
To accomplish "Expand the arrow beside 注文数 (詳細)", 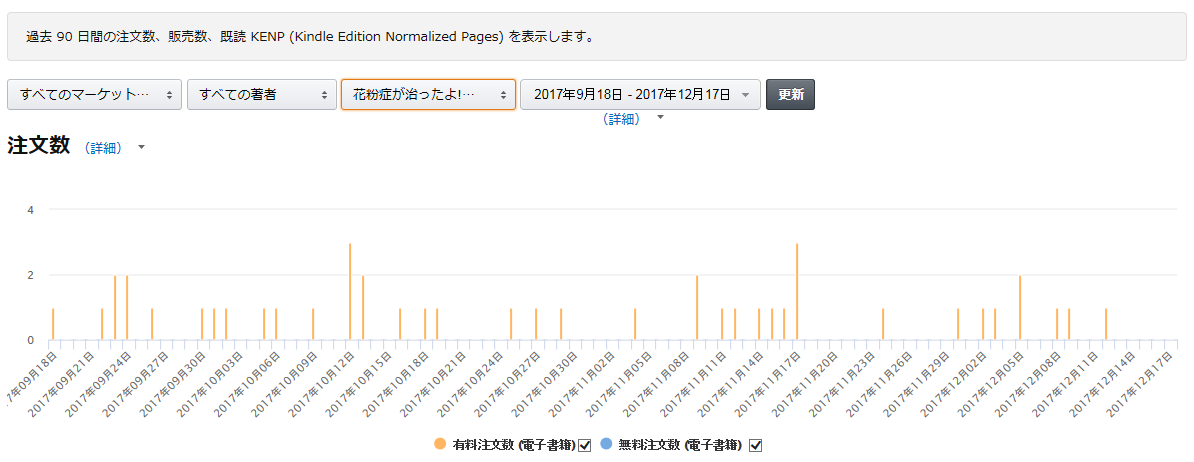I will click(142, 147).
